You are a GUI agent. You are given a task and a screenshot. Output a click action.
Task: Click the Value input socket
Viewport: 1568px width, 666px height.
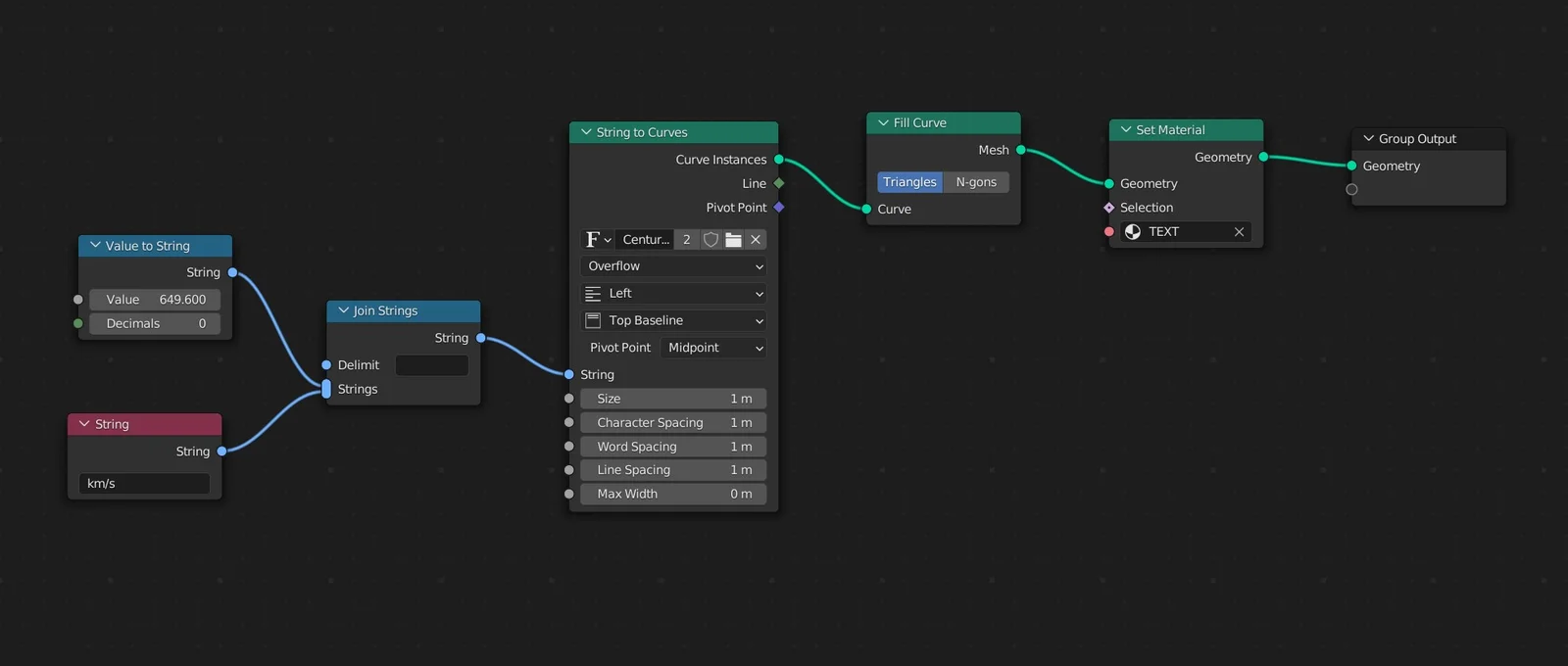(78, 300)
